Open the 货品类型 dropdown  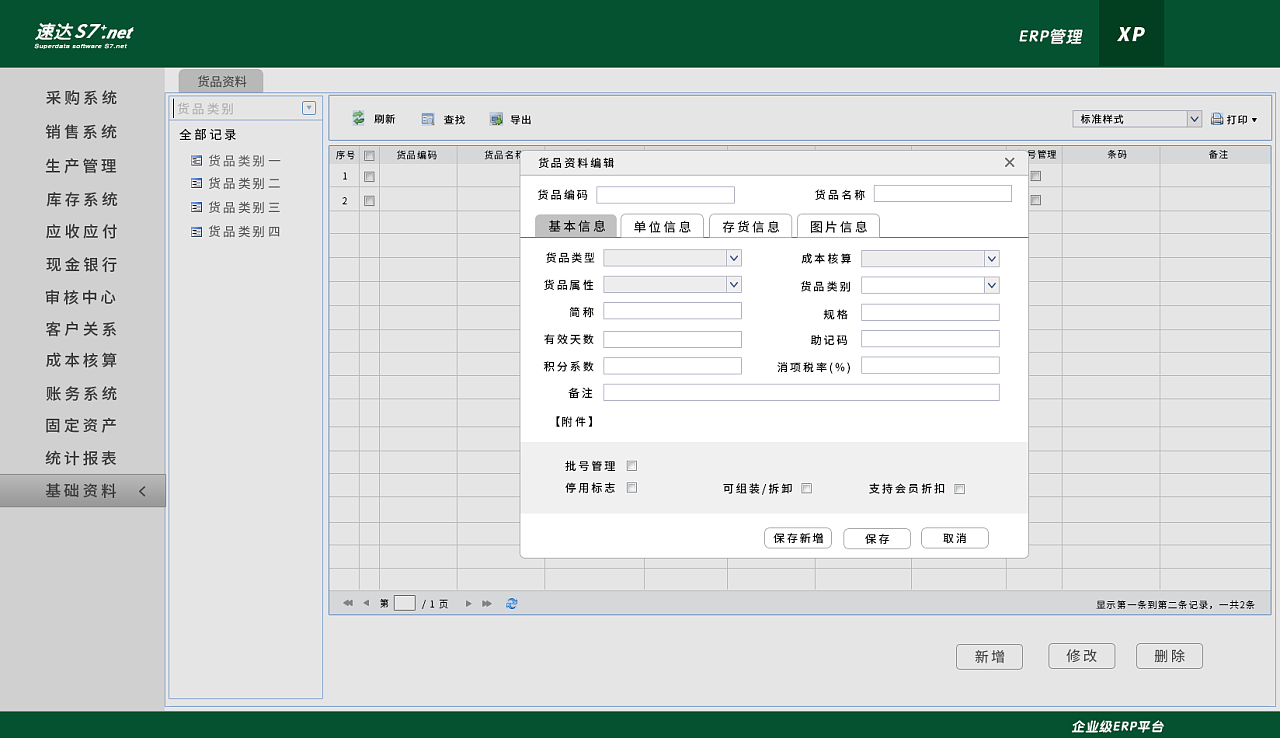point(734,258)
